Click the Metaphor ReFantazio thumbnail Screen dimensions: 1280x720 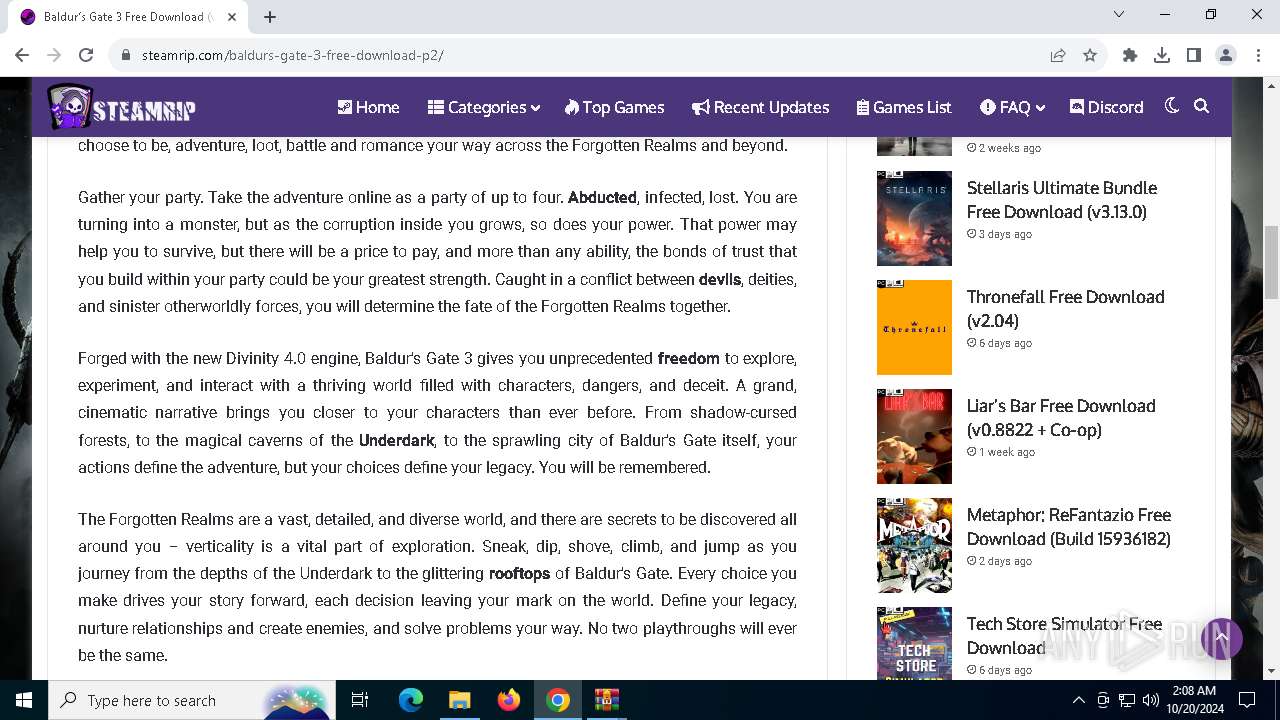tap(914, 545)
